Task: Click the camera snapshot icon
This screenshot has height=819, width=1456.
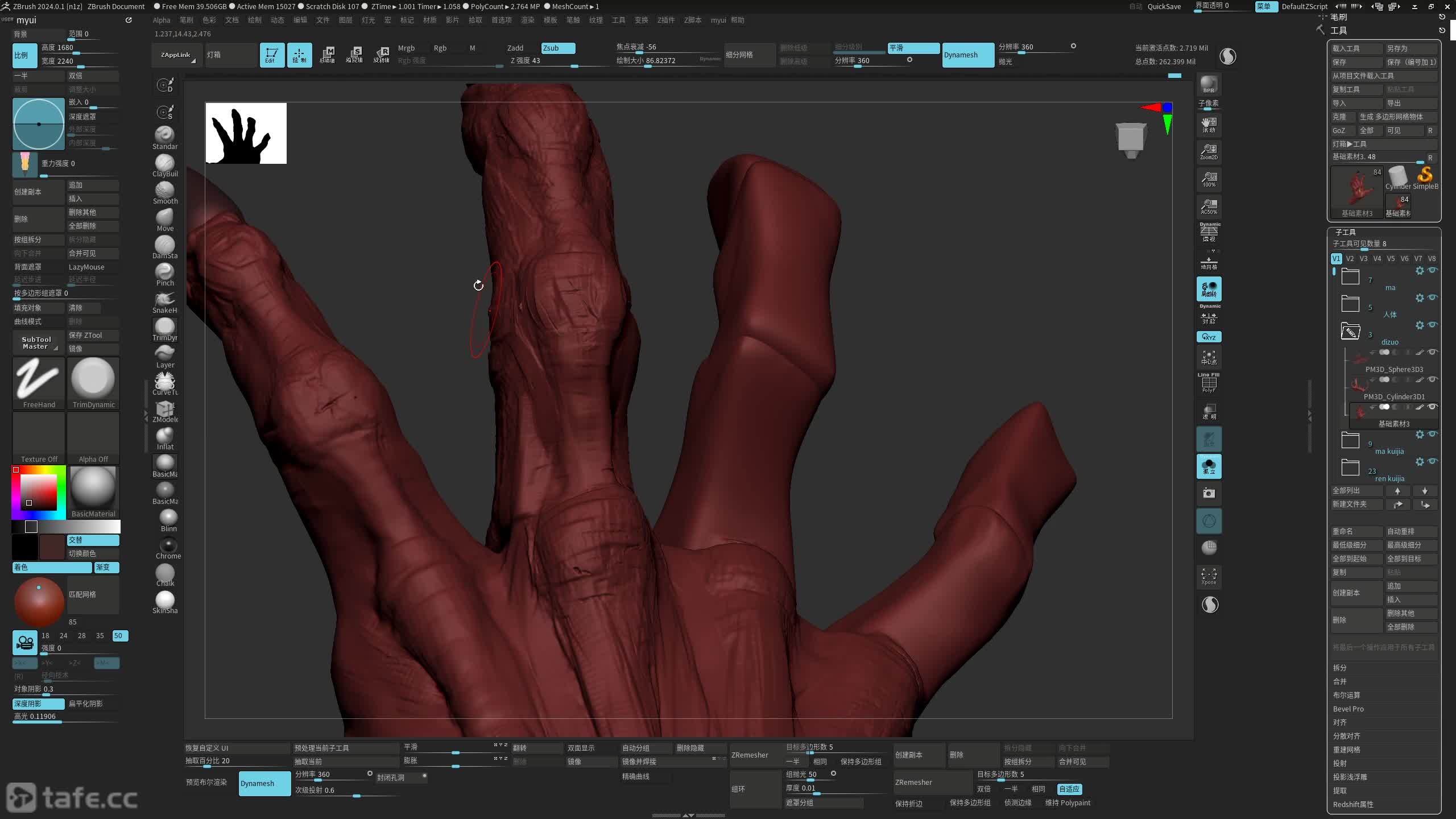Action: (x=1209, y=493)
